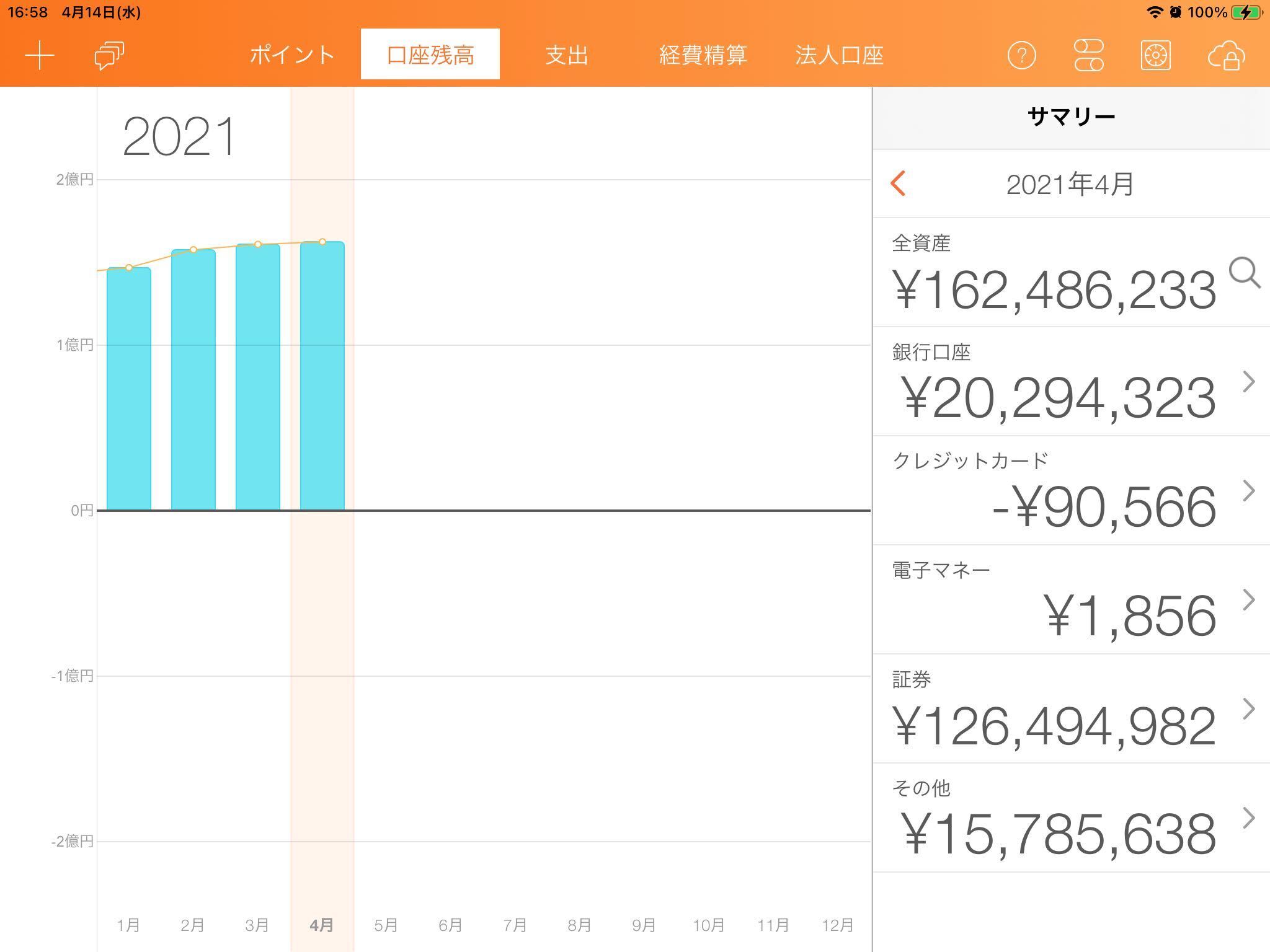Screen dimensions: 1270x952
Task: Switch to the 支出 tab
Action: 567,55
